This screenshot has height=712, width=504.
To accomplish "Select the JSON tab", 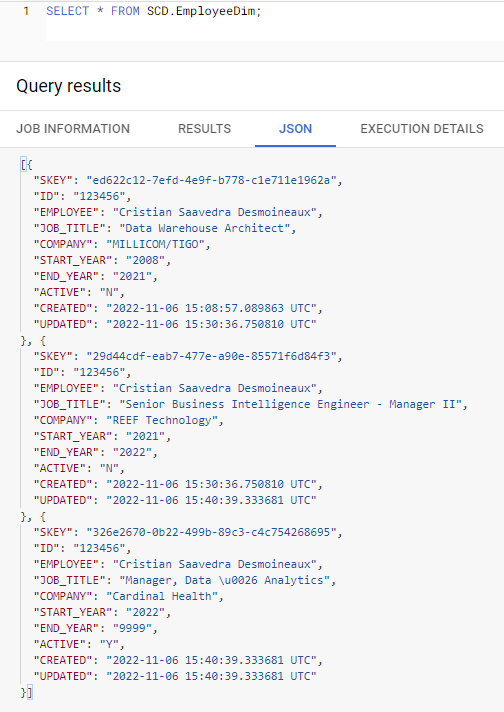I will point(295,129).
